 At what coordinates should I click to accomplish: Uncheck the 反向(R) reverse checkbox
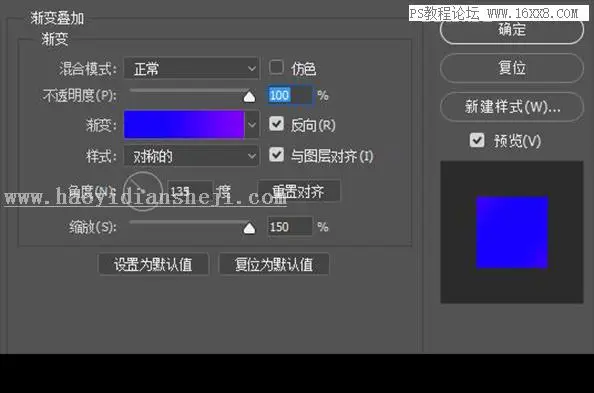[x=276, y=124]
